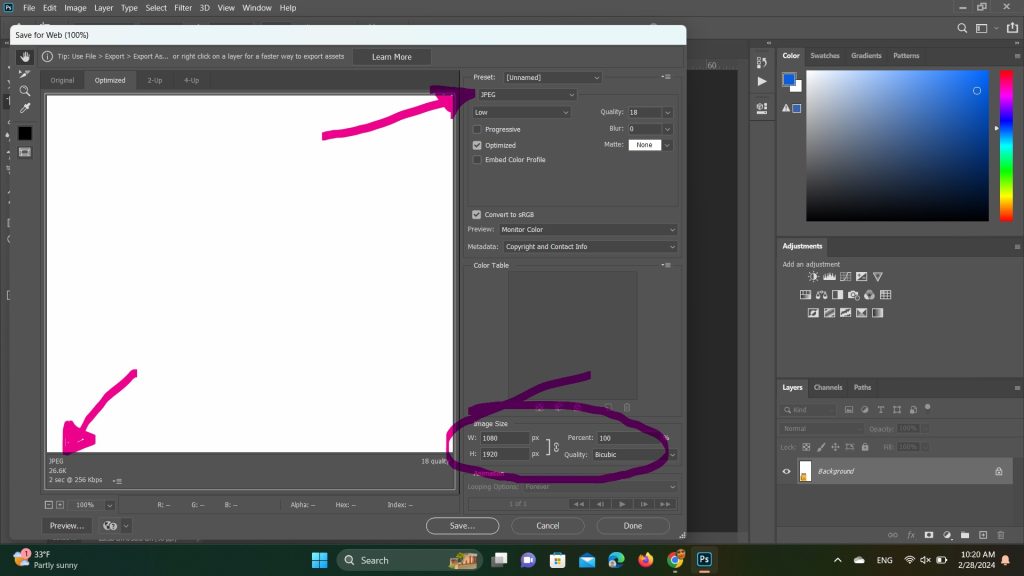Uncheck the Optimized checkbox
This screenshot has width=1024, height=576.
pos(477,145)
